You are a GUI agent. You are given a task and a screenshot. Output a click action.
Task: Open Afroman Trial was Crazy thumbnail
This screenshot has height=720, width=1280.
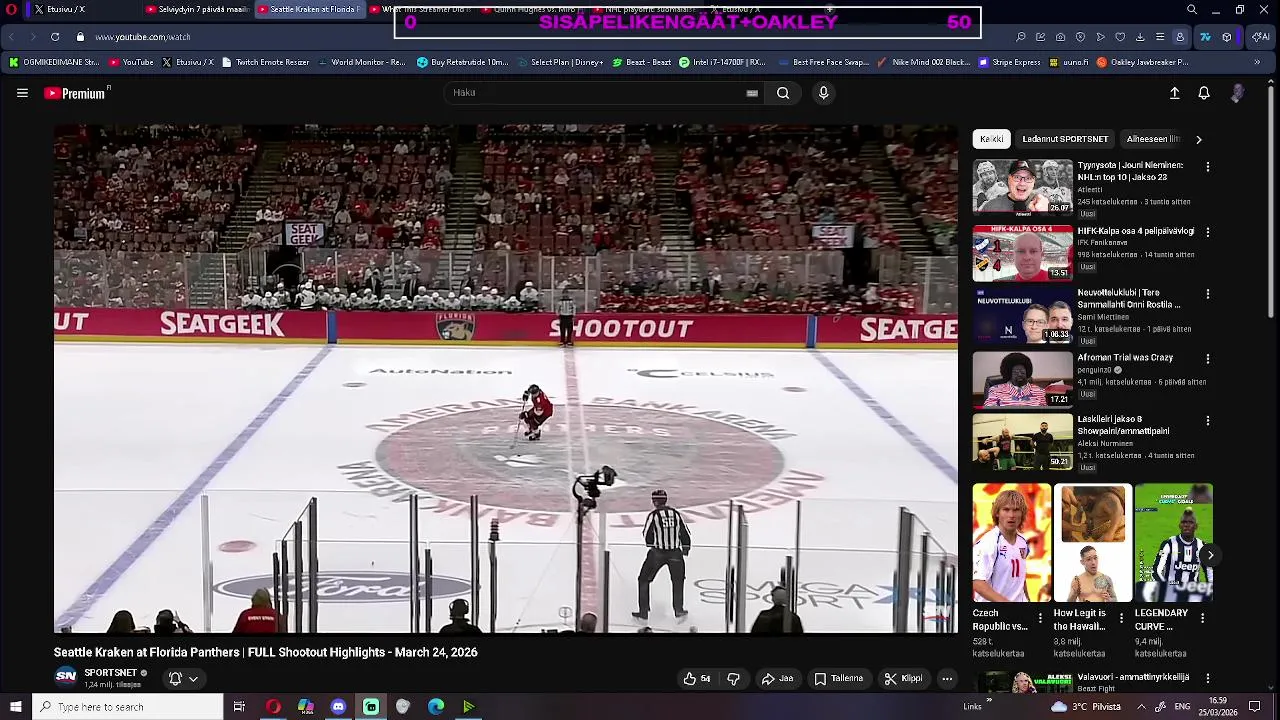pyautogui.click(x=1022, y=379)
